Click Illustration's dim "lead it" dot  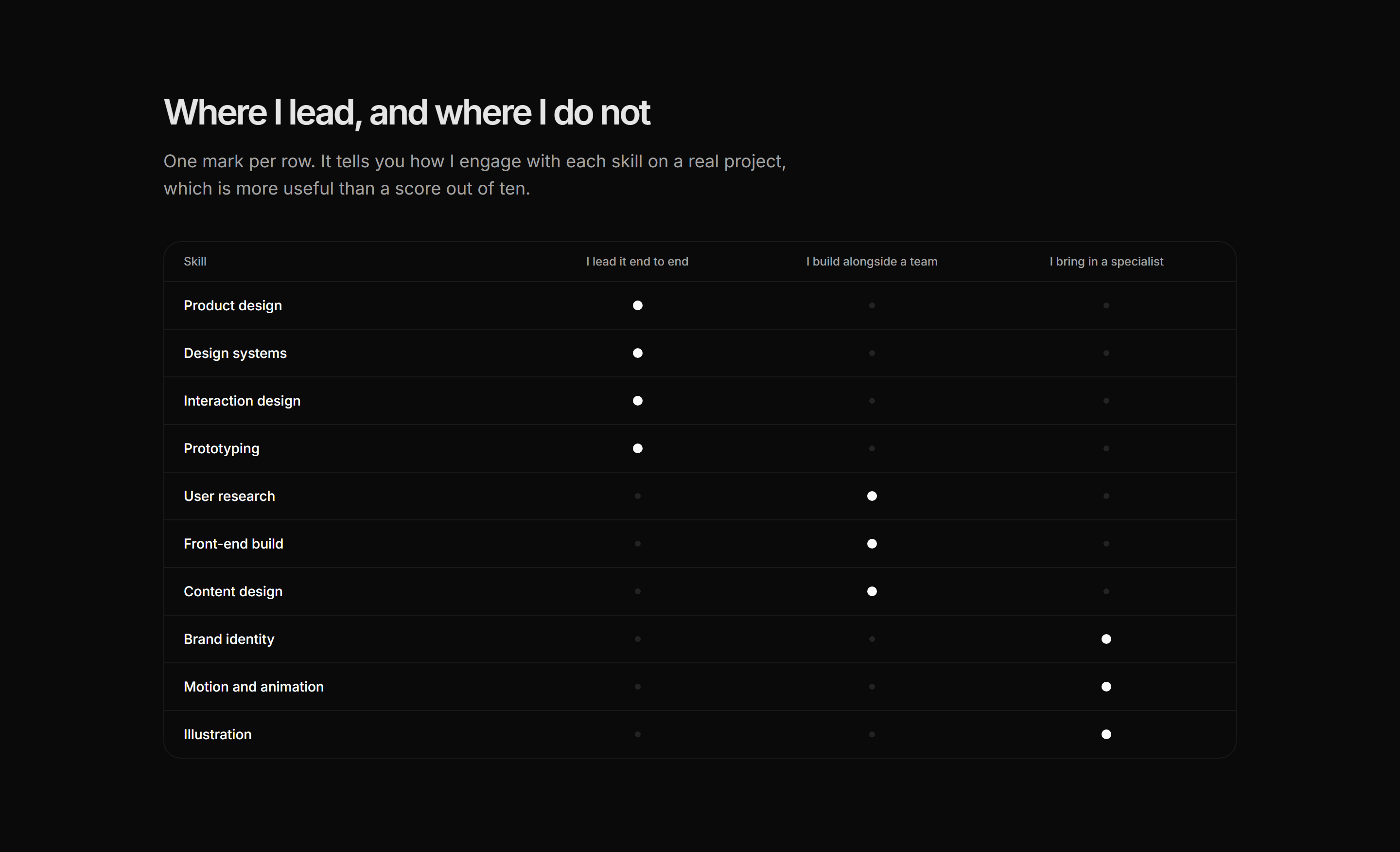point(637,734)
